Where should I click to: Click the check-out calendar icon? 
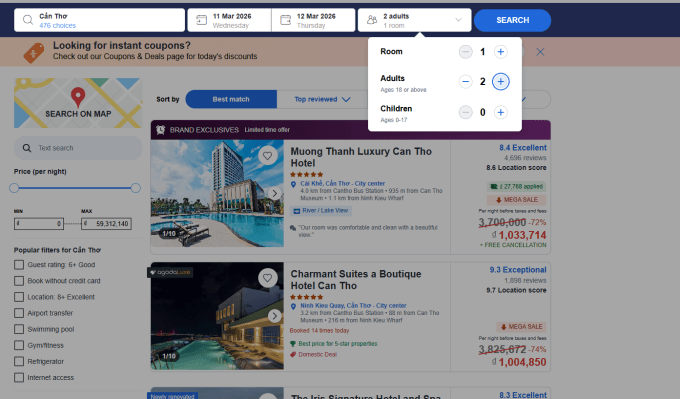click(285, 20)
